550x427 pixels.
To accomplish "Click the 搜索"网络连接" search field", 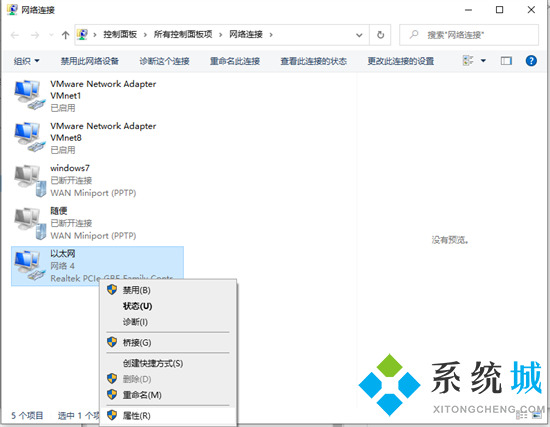I will 469,35.
